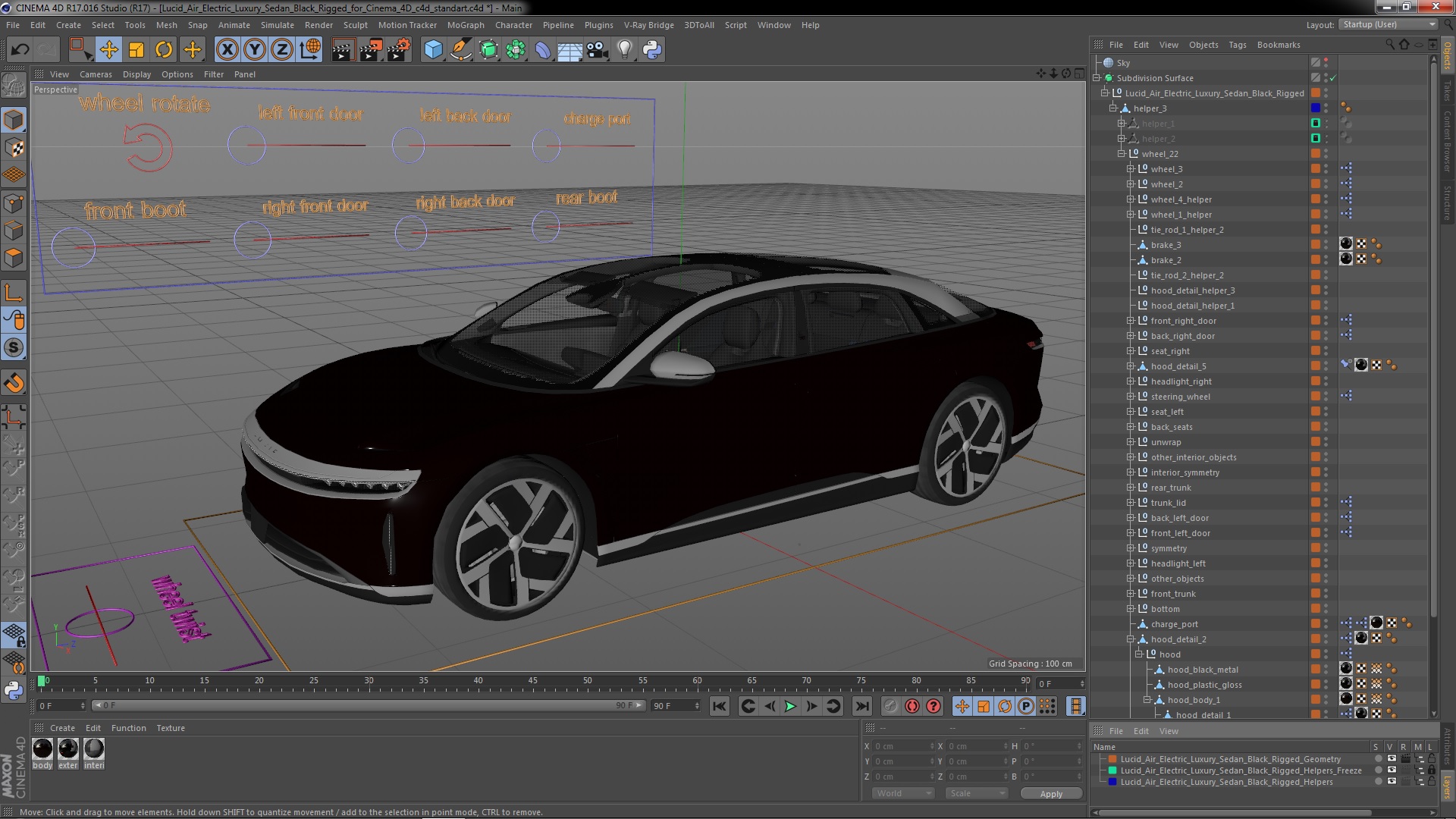The height and width of the screenshot is (819, 1456).
Task: Play animation forwards
Action: 790,706
